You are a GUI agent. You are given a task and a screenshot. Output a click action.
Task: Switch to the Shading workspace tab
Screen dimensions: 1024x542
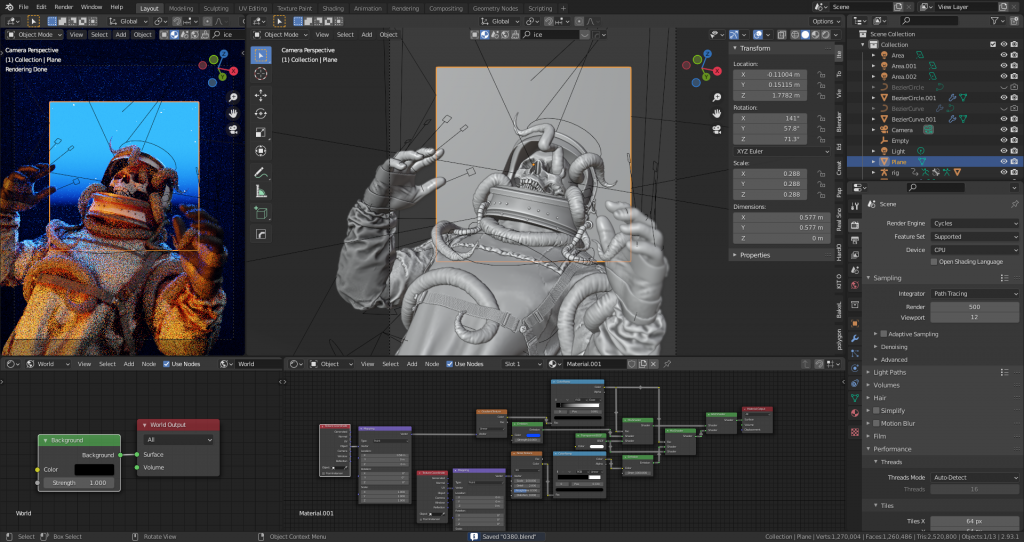(x=332, y=8)
